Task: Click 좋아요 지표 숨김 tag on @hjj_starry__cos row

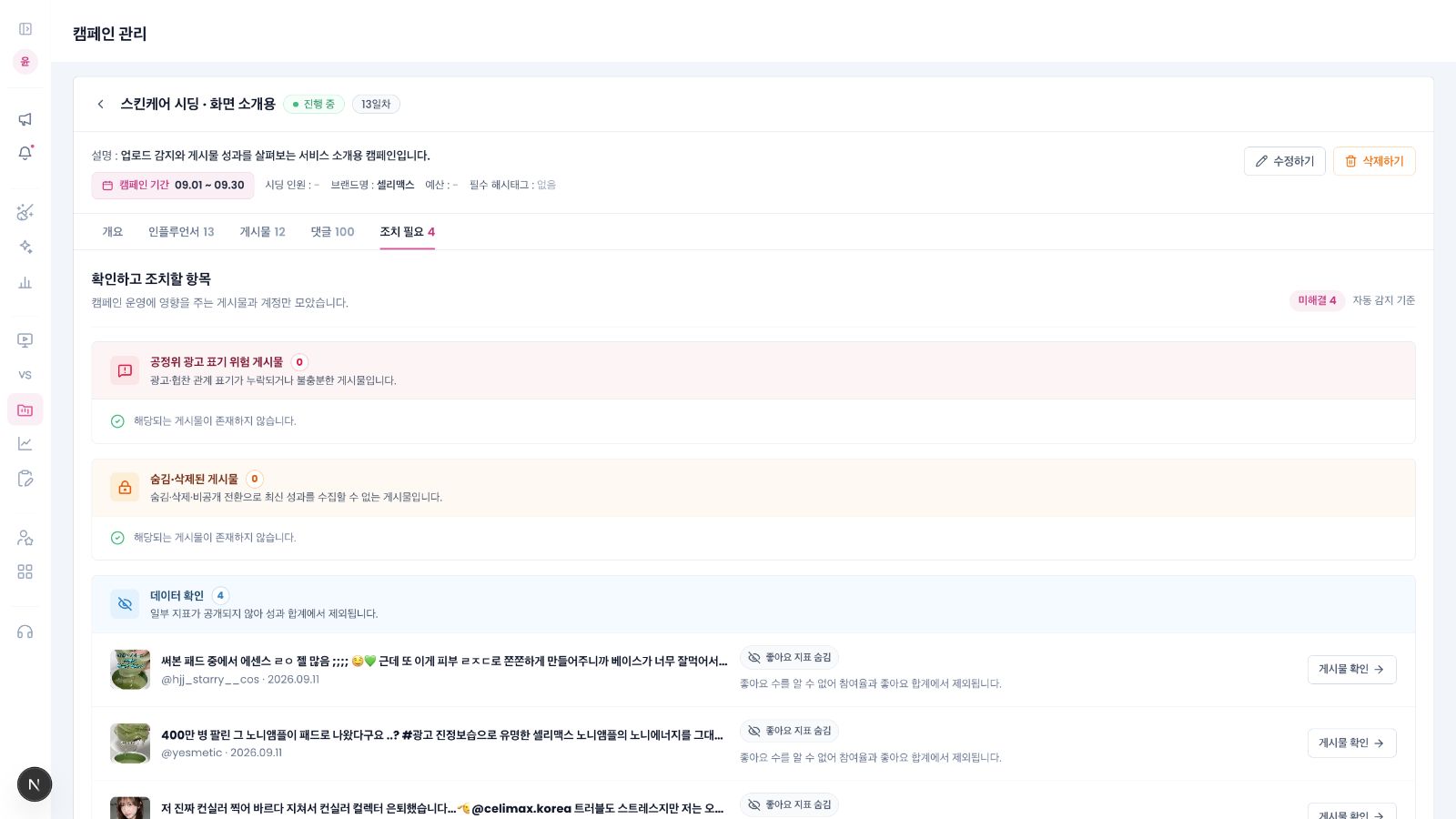Action: pos(789,657)
